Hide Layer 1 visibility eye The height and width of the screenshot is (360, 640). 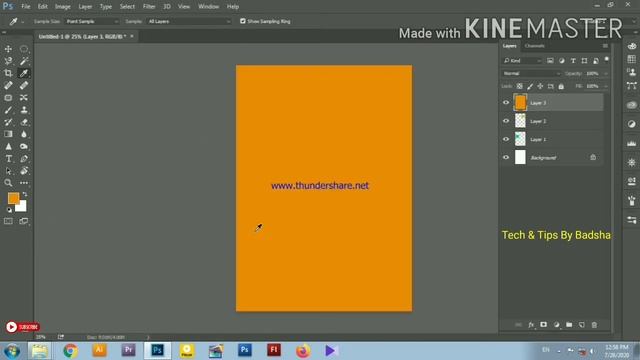(506, 140)
